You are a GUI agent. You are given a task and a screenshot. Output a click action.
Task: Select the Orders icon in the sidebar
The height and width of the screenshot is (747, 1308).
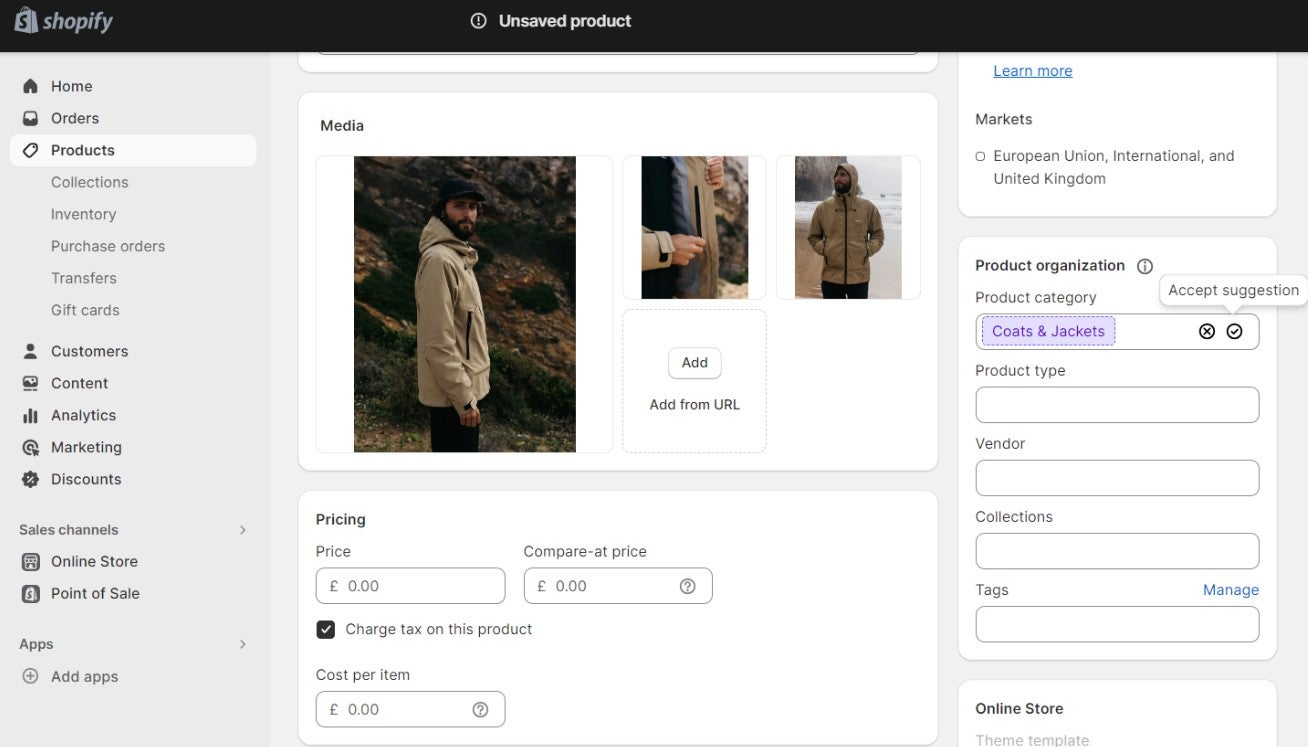click(x=31, y=118)
